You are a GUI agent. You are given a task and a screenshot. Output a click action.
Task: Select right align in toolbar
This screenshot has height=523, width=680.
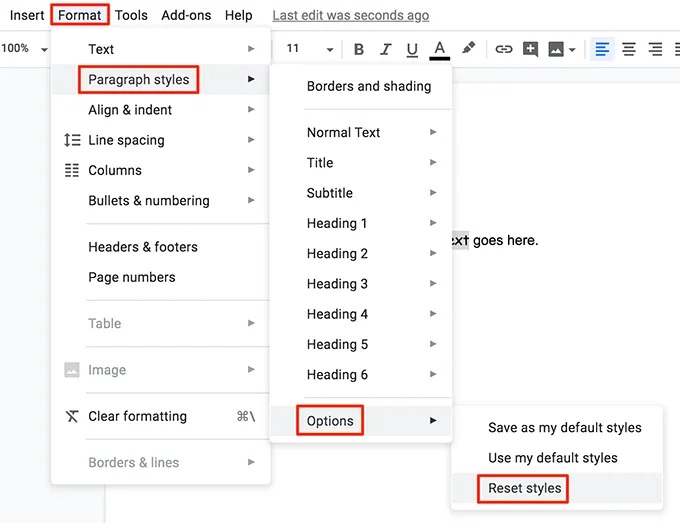[x=655, y=49]
